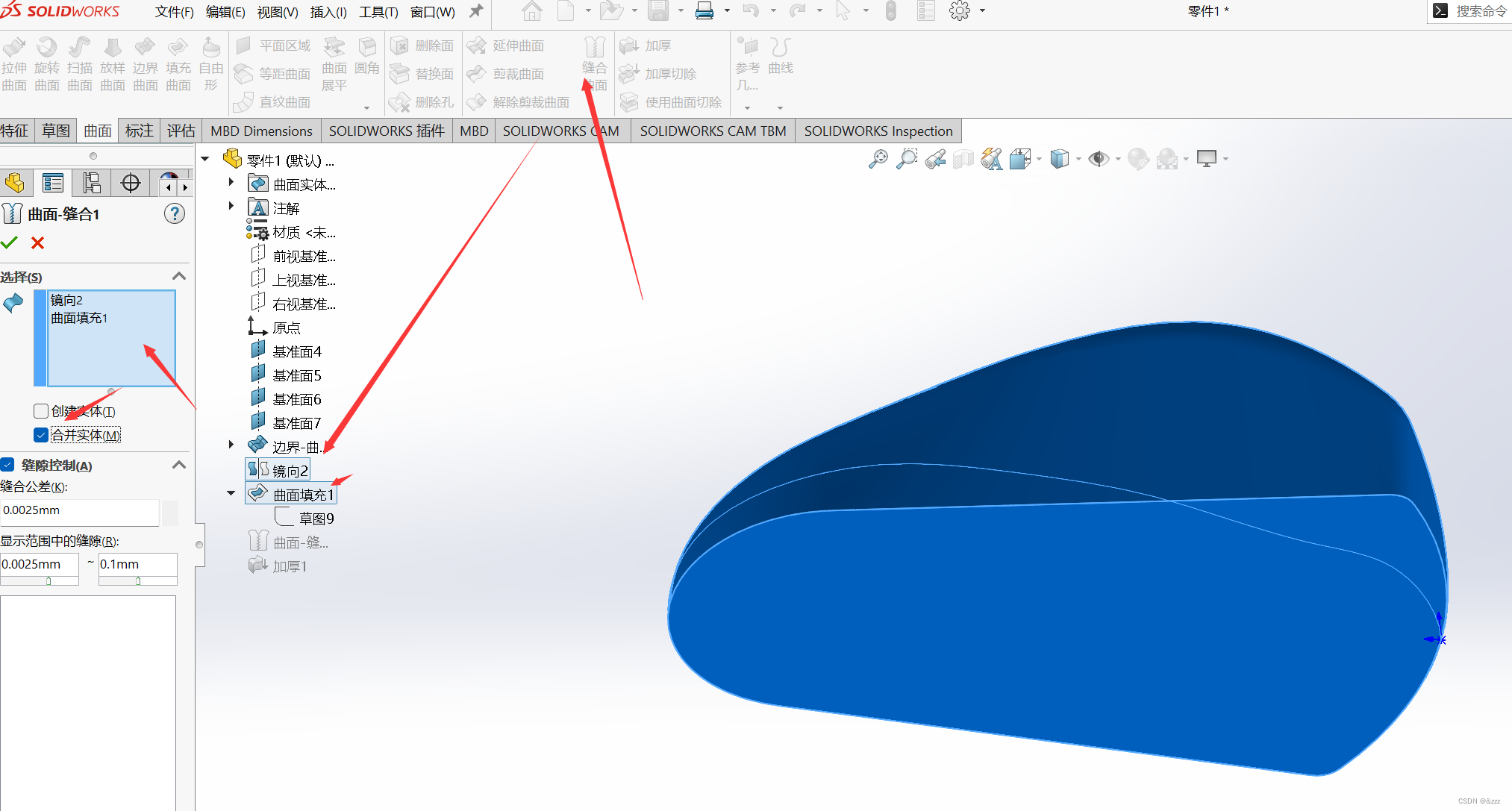Cancel with the red X icon

[x=38, y=242]
